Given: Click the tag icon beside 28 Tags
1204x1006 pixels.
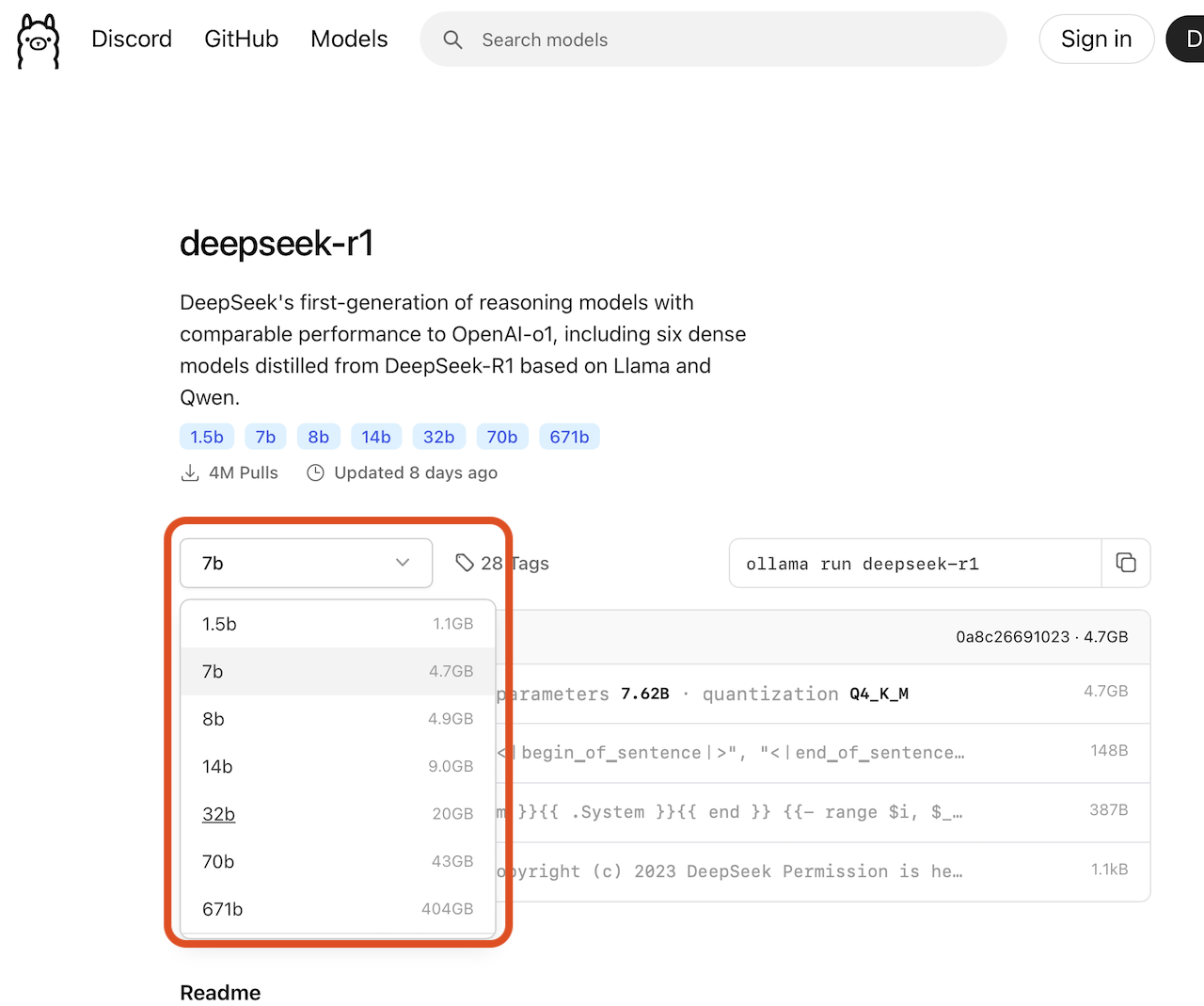Looking at the screenshot, I should tap(465, 563).
